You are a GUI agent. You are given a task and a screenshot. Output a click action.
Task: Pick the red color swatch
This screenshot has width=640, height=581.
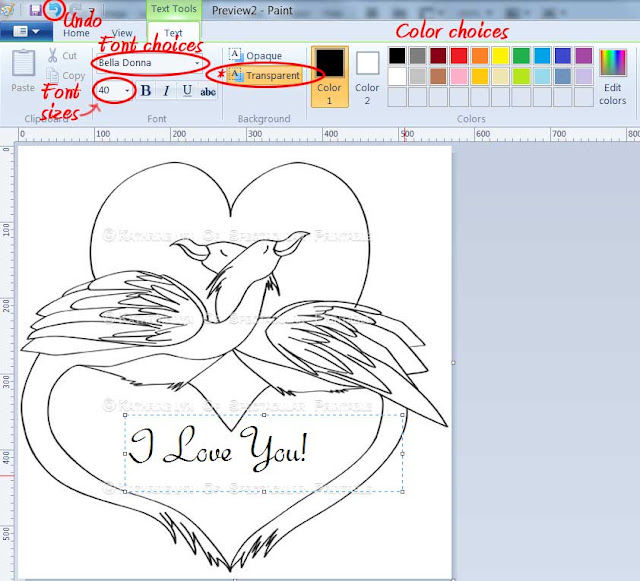[459, 56]
